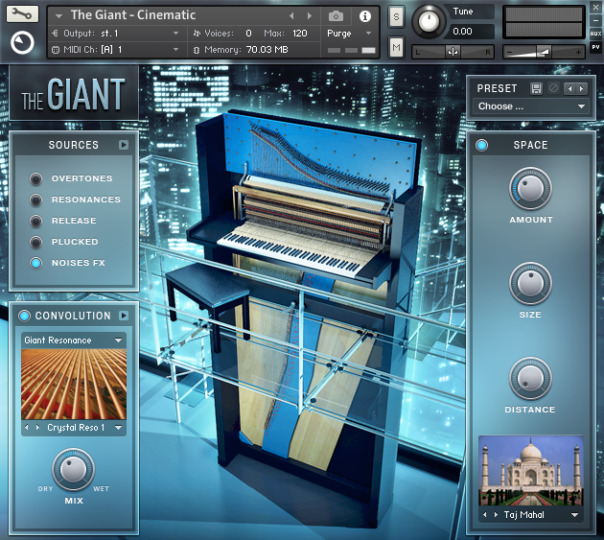
Task: Click the Crystal Reso 1 impulse name
Action: tap(76, 428)
